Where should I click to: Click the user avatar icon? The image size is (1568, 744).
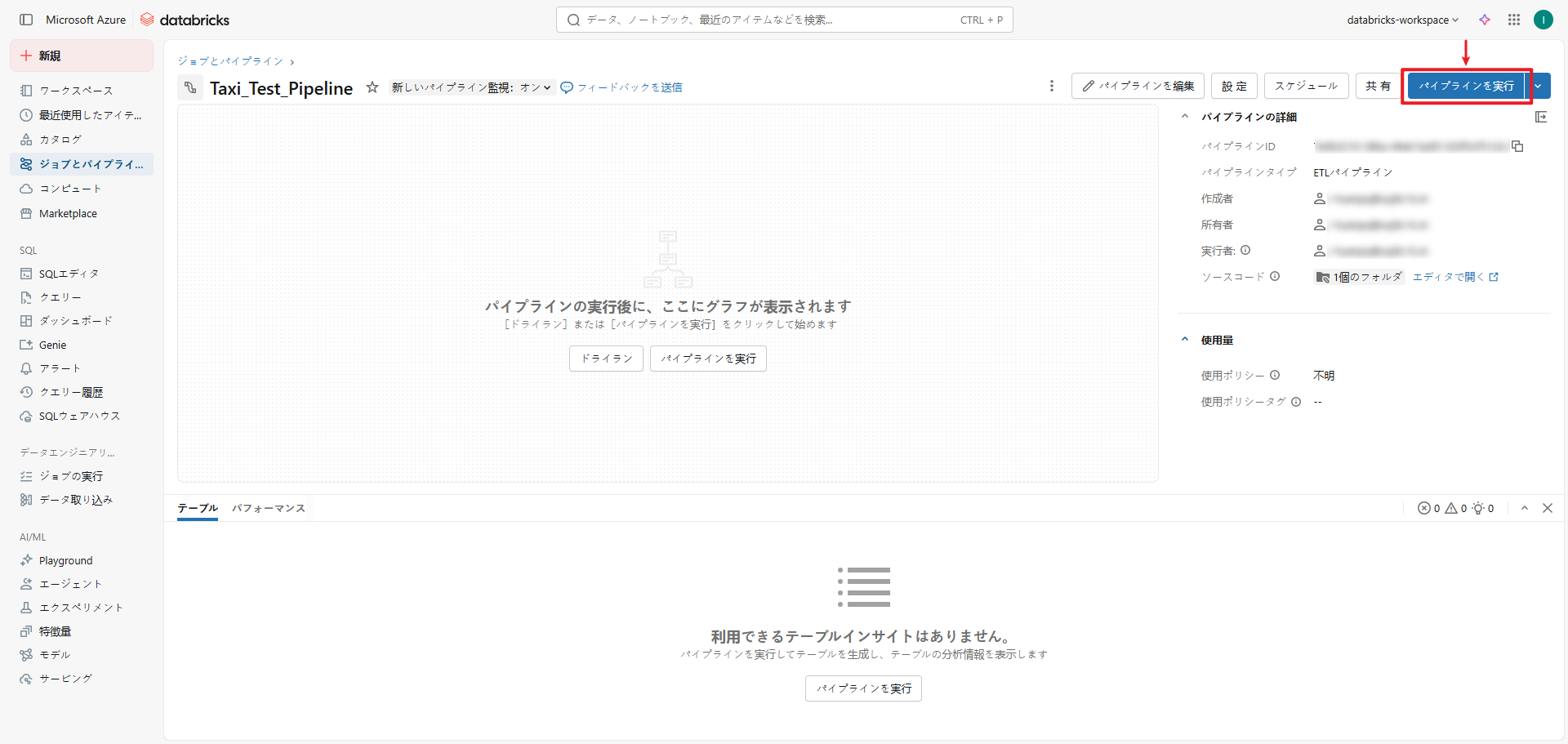[x=1543, y=20]
